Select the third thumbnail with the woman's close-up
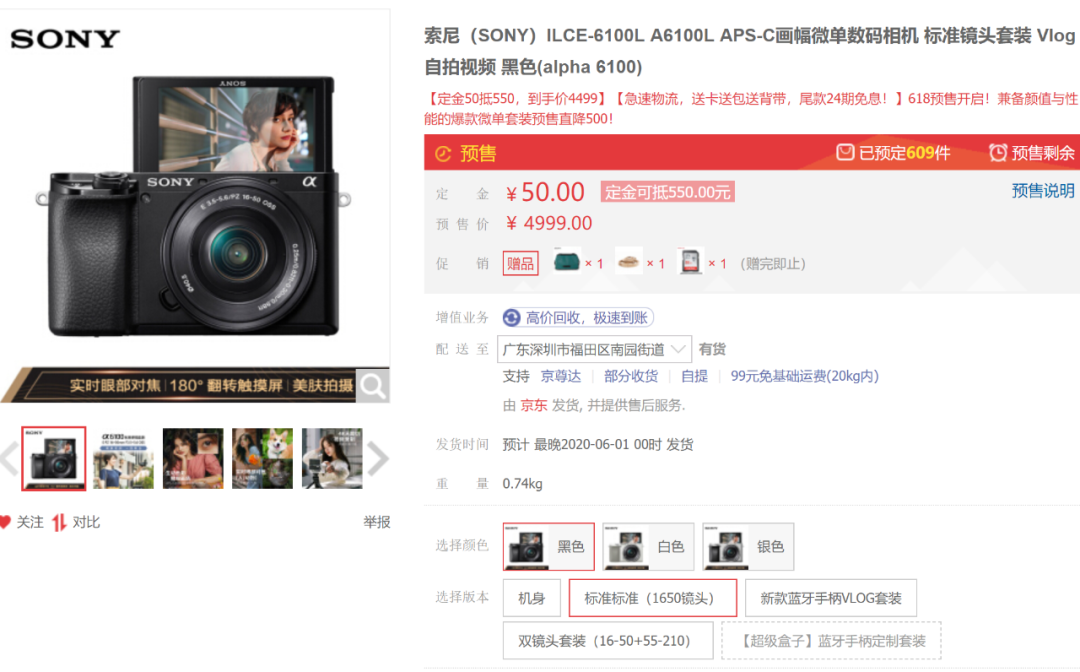 point(193,459)
